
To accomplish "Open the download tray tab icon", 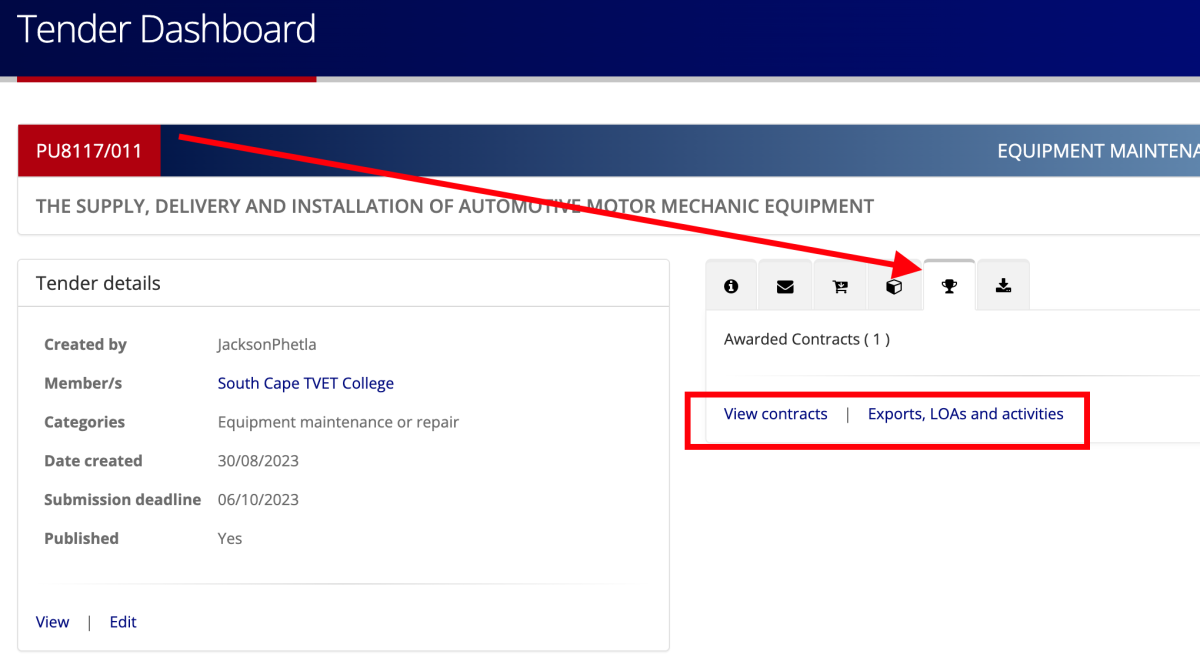I will pos(1003,286).
